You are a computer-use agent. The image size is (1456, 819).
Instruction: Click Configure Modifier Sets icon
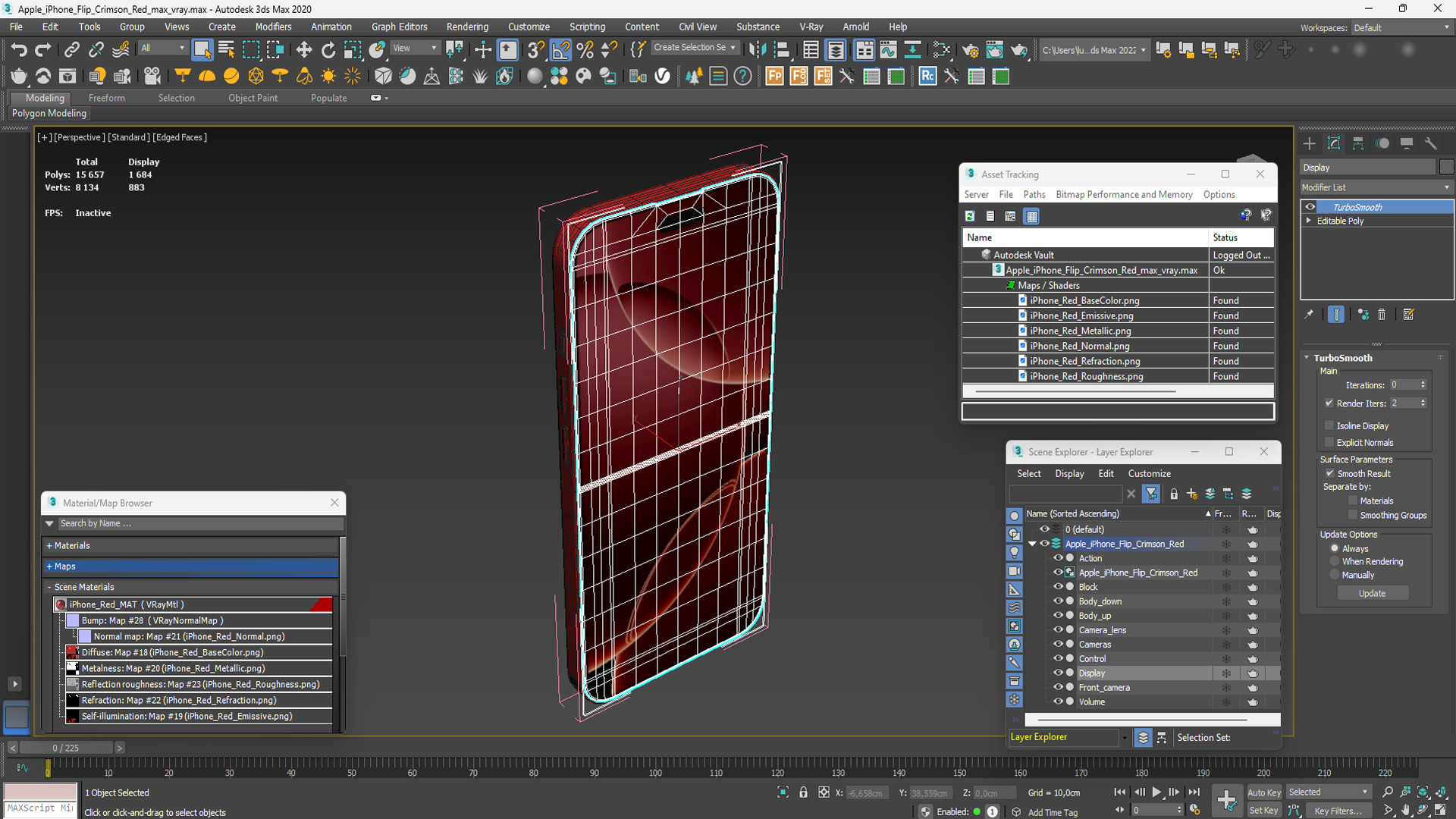pyautogui.click(x=1409, y=315)
